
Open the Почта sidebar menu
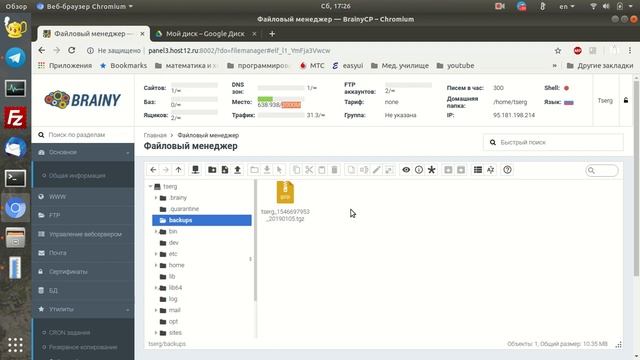coord(83,253)
